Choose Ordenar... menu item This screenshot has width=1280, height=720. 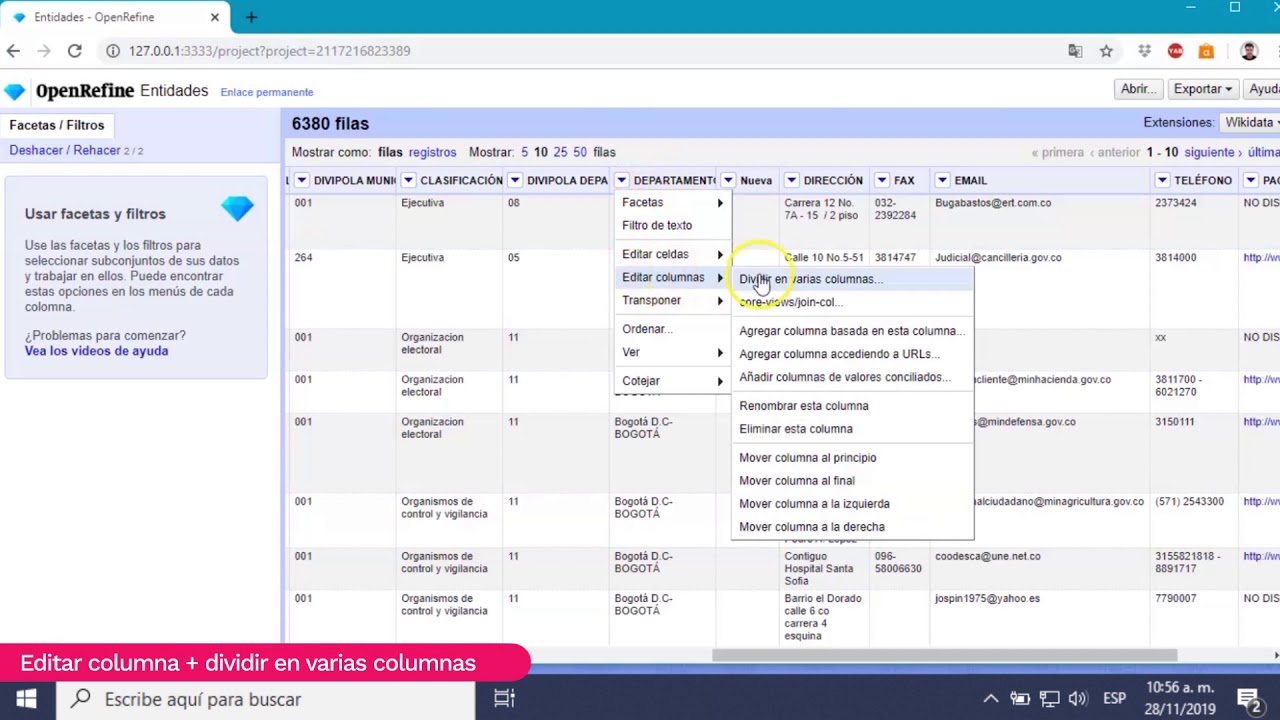pyautogui.click(x=672, y=329)
